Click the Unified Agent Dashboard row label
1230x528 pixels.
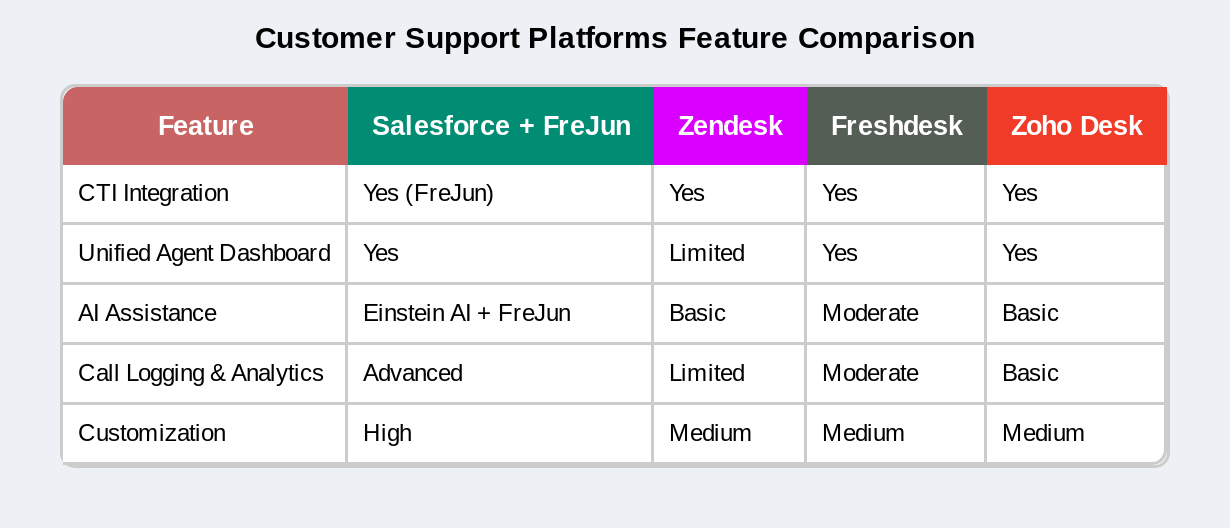204,253
